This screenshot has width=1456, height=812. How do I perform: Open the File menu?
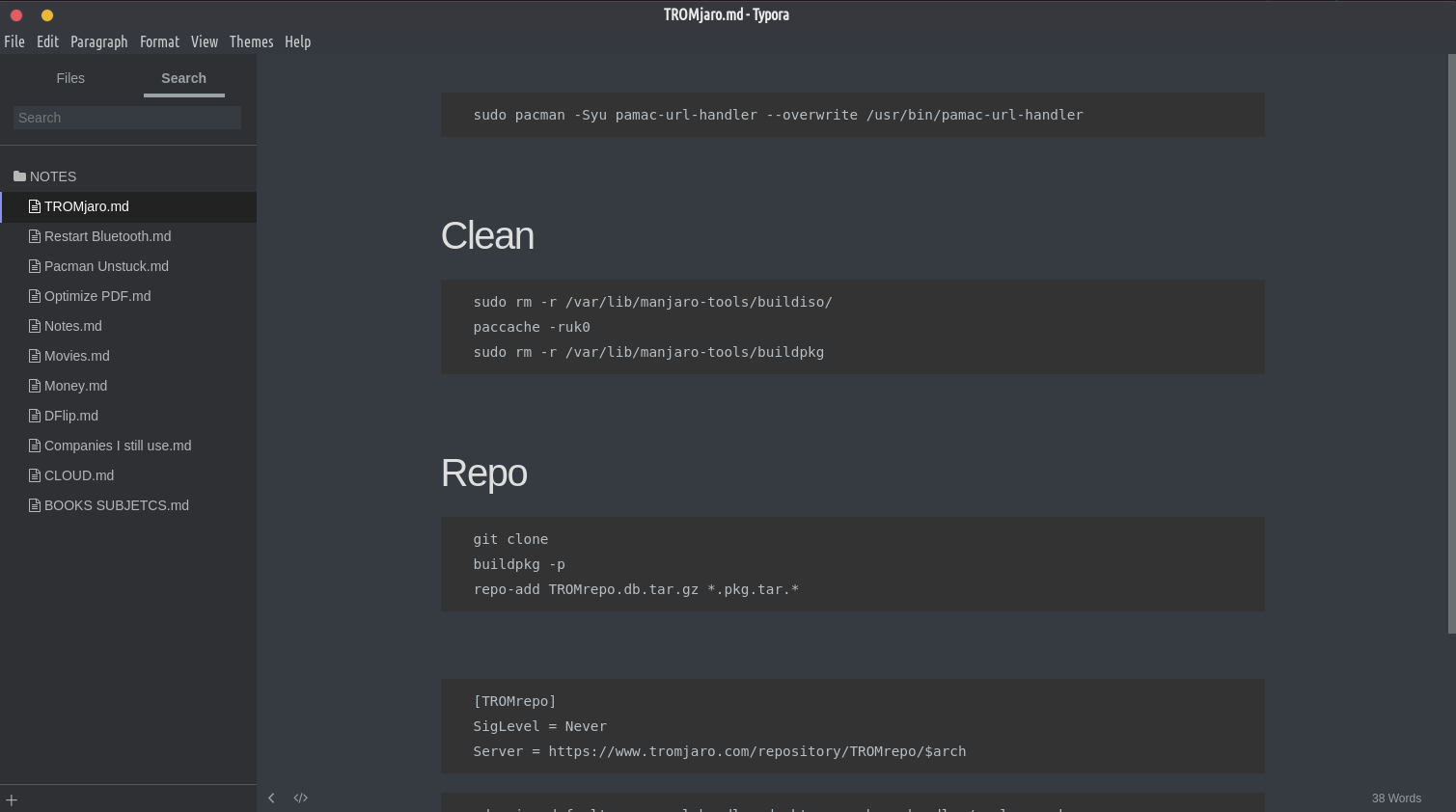[x=14, y=41]
